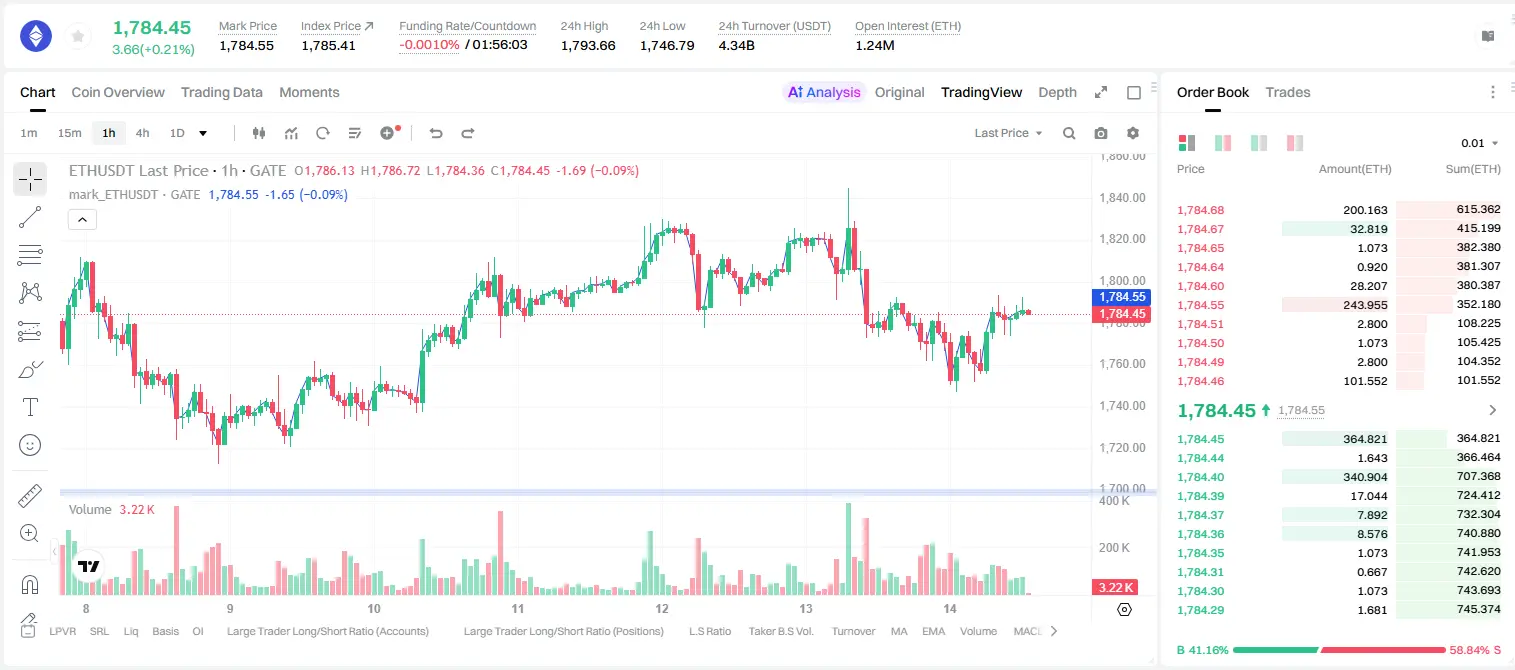Switch to the Trades tab
1515x670 pixels.
click(x=1288, y=92)
